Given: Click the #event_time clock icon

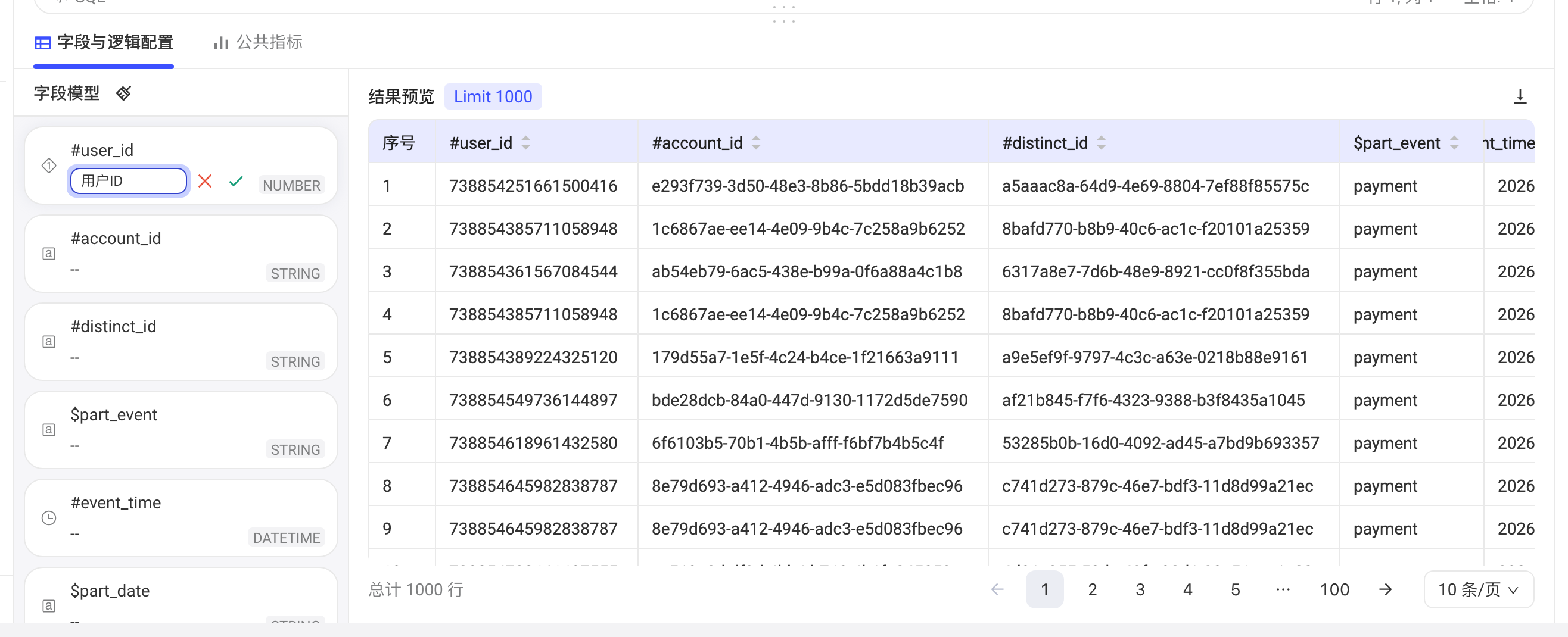Looking at the screenshot, I should pyautogui.click(x=49, y=518).
